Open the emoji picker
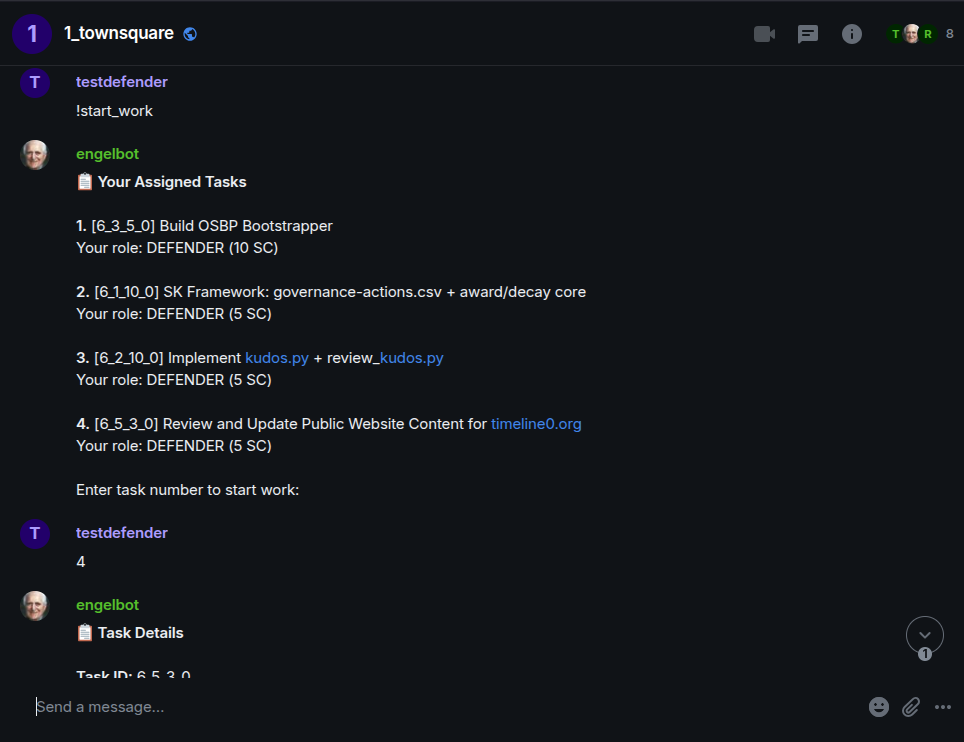The height and width of the screenshot is (742, 964). click(x=879, y=707)
